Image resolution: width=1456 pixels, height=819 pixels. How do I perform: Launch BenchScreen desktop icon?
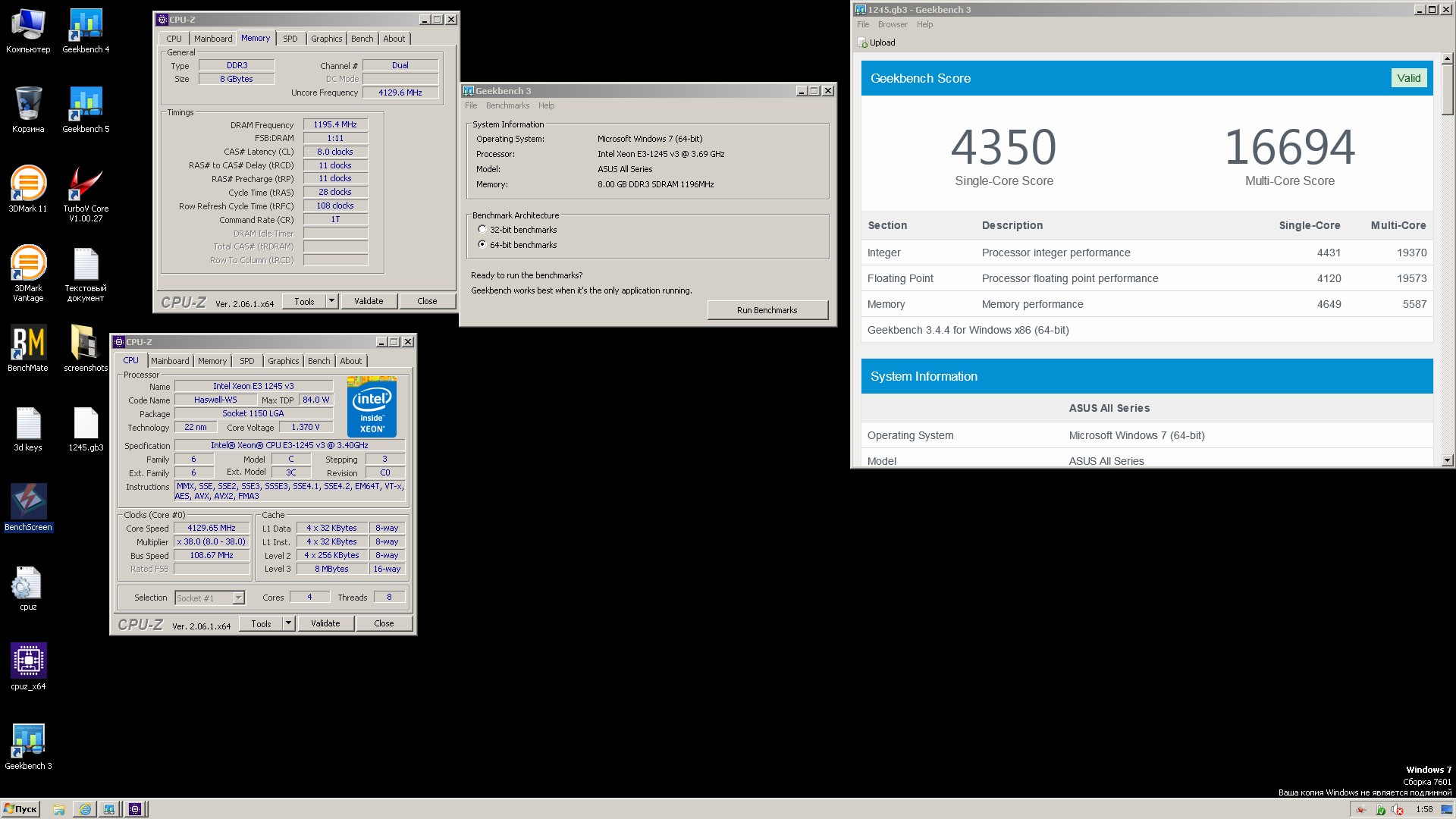[28, 508]
